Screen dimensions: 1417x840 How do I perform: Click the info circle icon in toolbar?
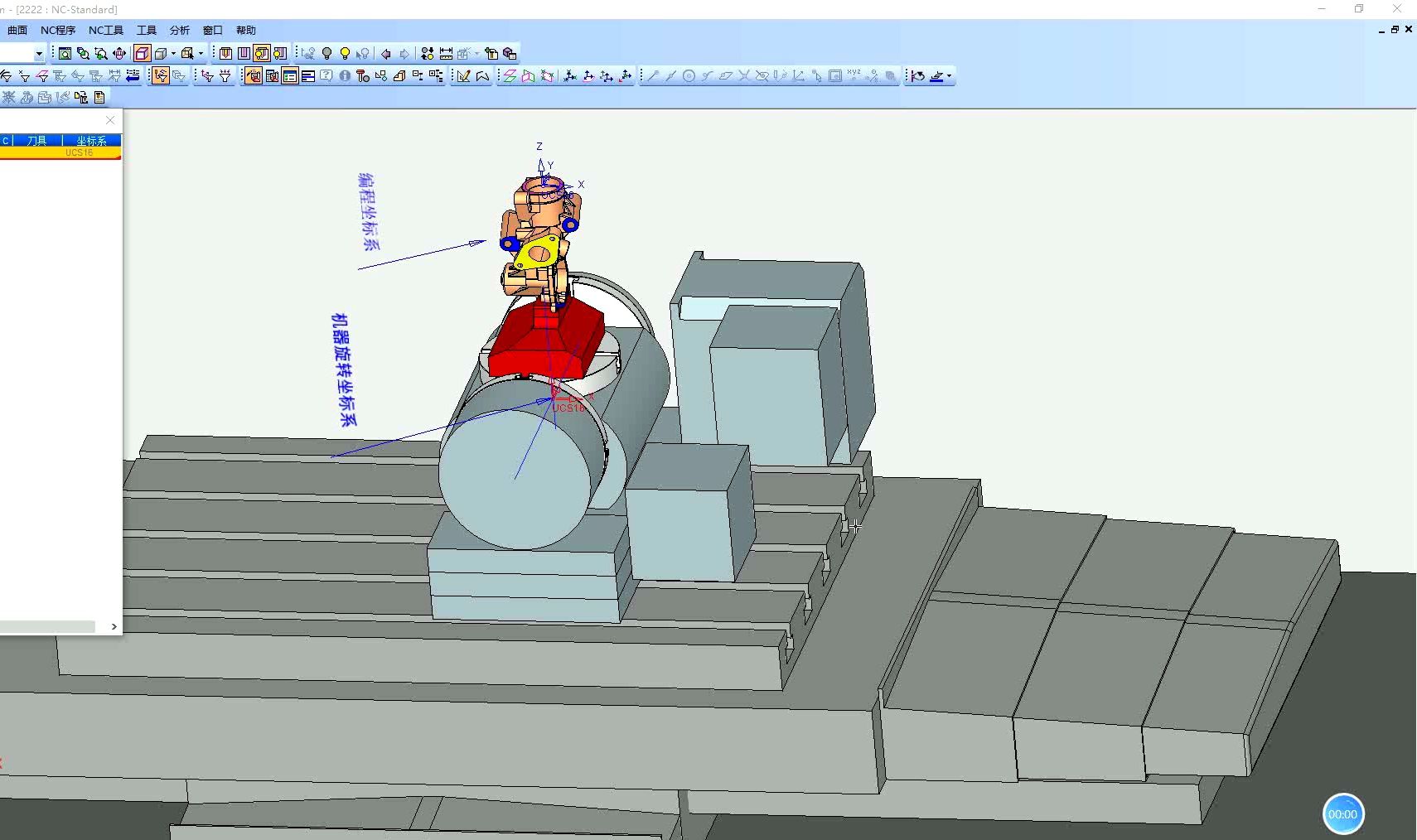[345, 76]
